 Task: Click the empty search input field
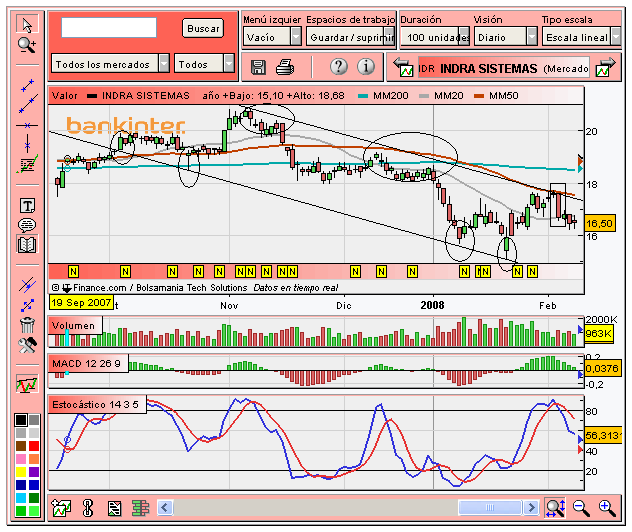tap(109, 27)
